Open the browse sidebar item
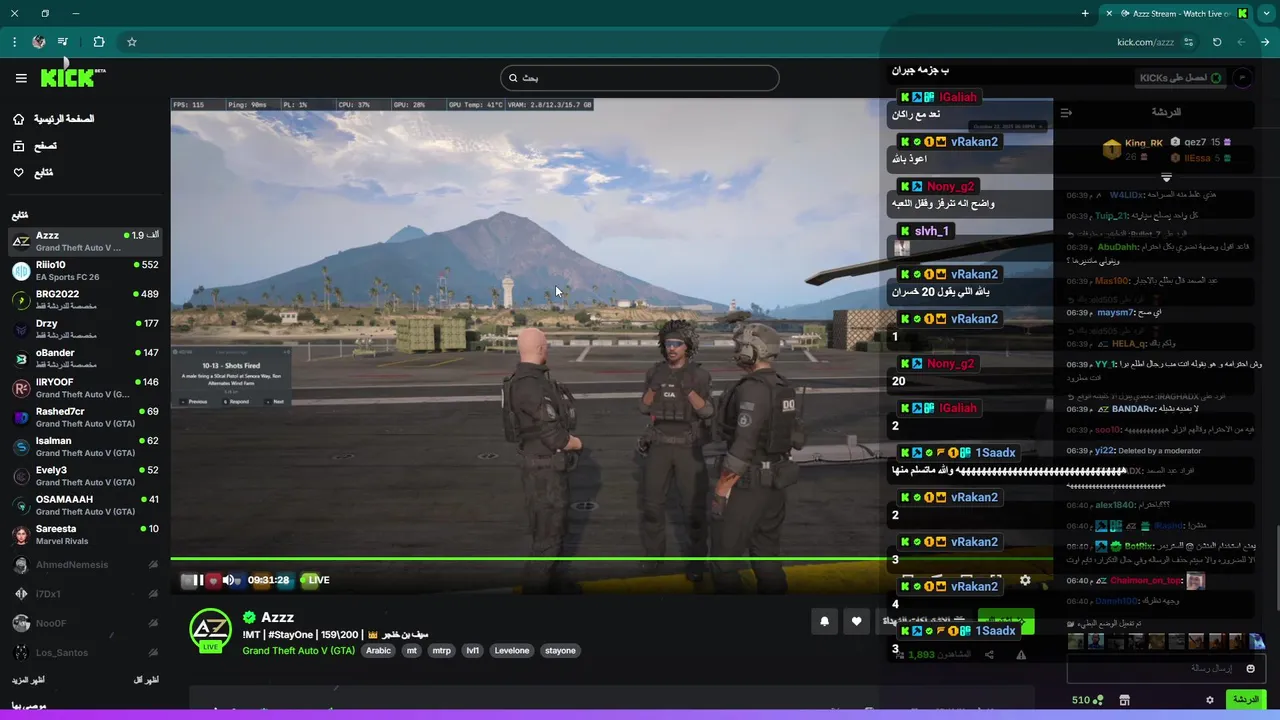The width and height of the screenshot is (1280, 720). click(x=34, y=146)
